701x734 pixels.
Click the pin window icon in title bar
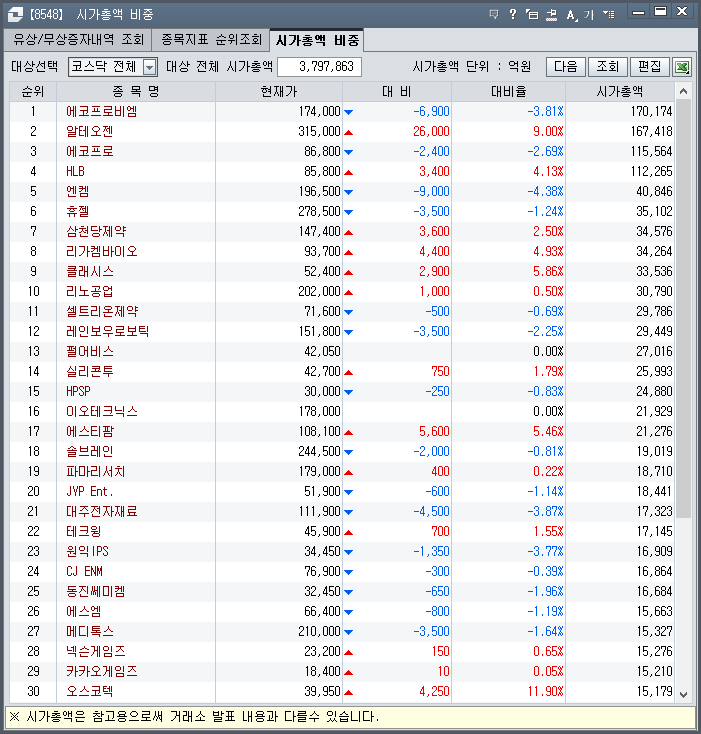[552, 15]
